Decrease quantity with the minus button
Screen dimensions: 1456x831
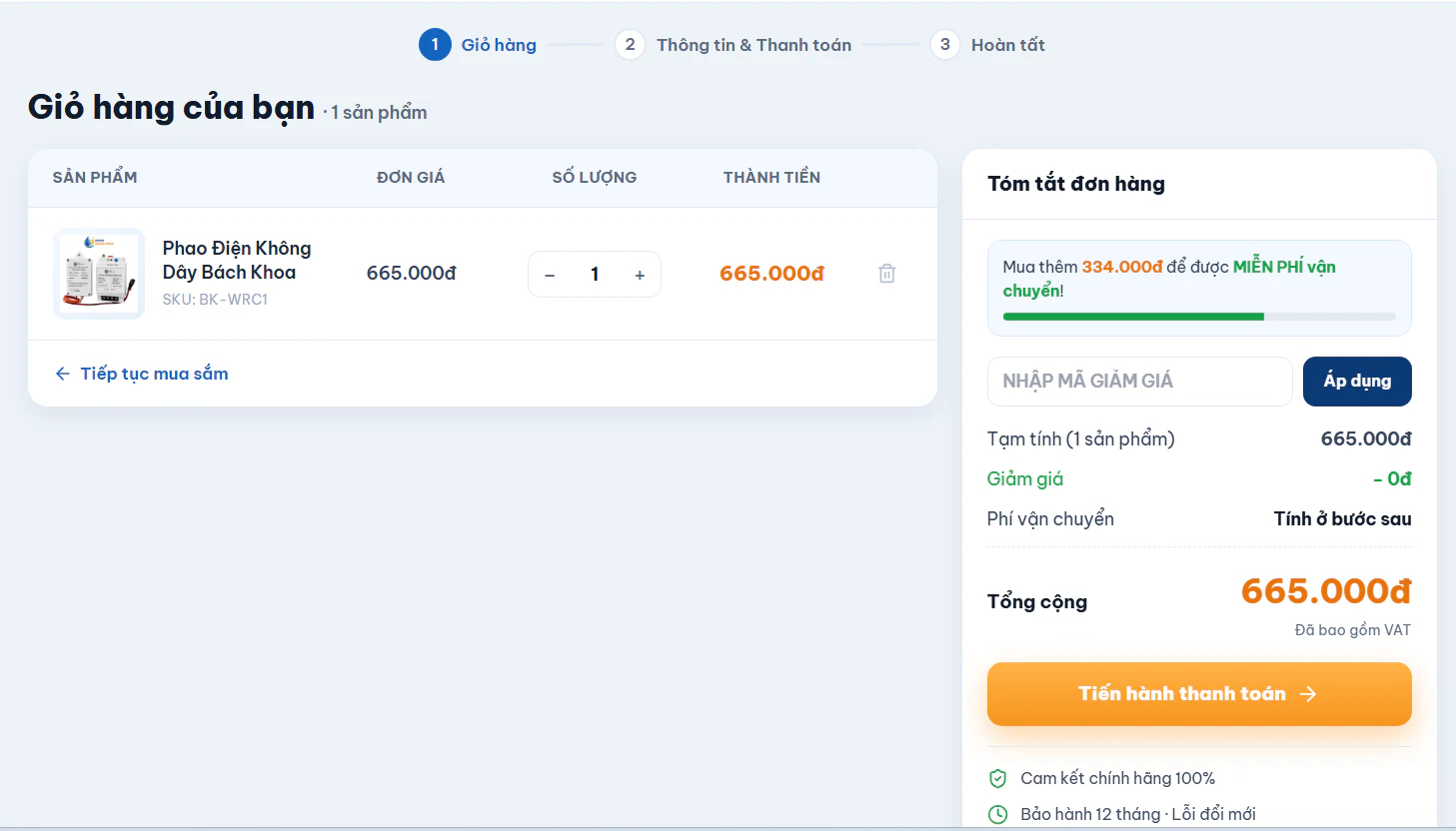(x=550, y=275)
